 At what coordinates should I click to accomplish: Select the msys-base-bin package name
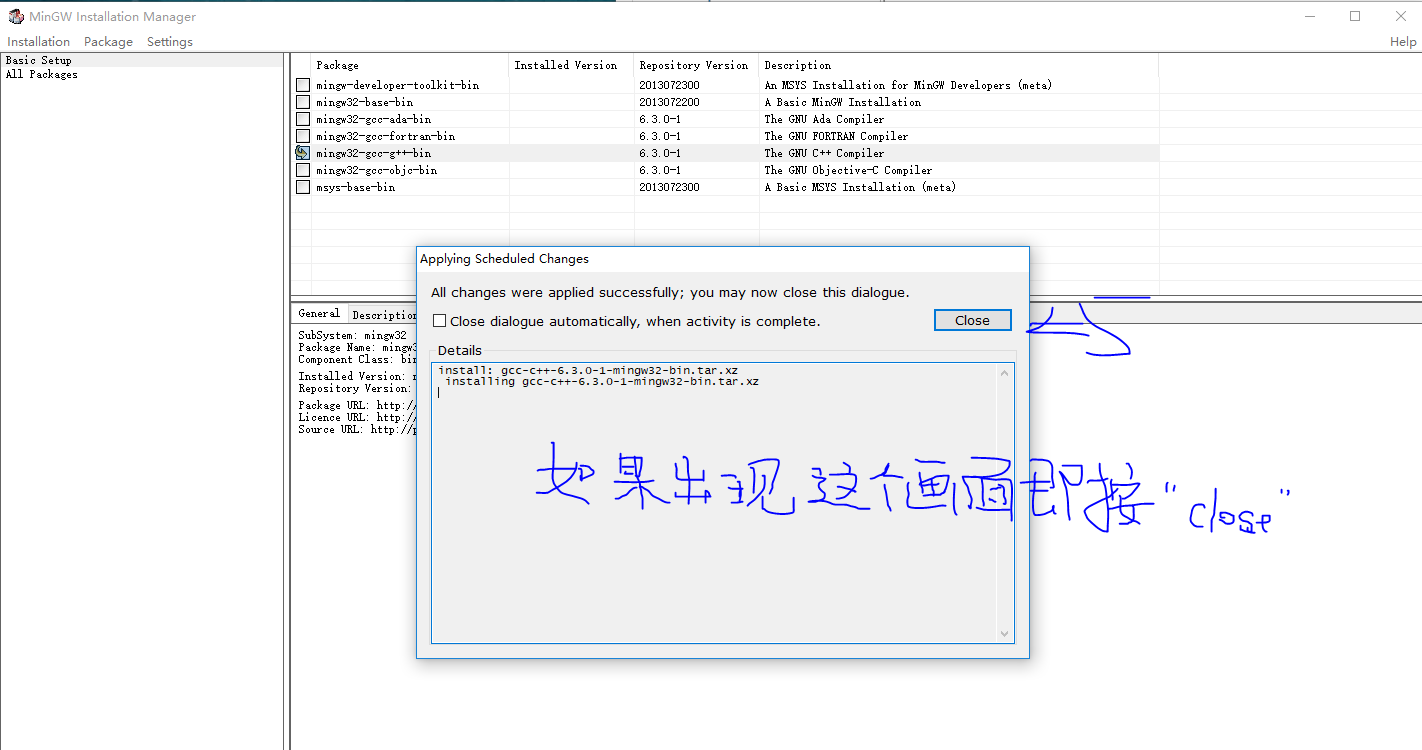coord(355,187)
